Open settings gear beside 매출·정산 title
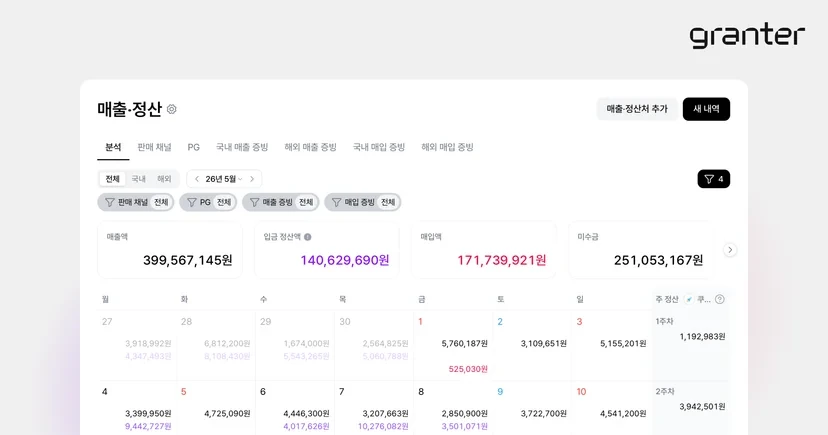Viewport: 828px width, 435px height. point(172,109)
